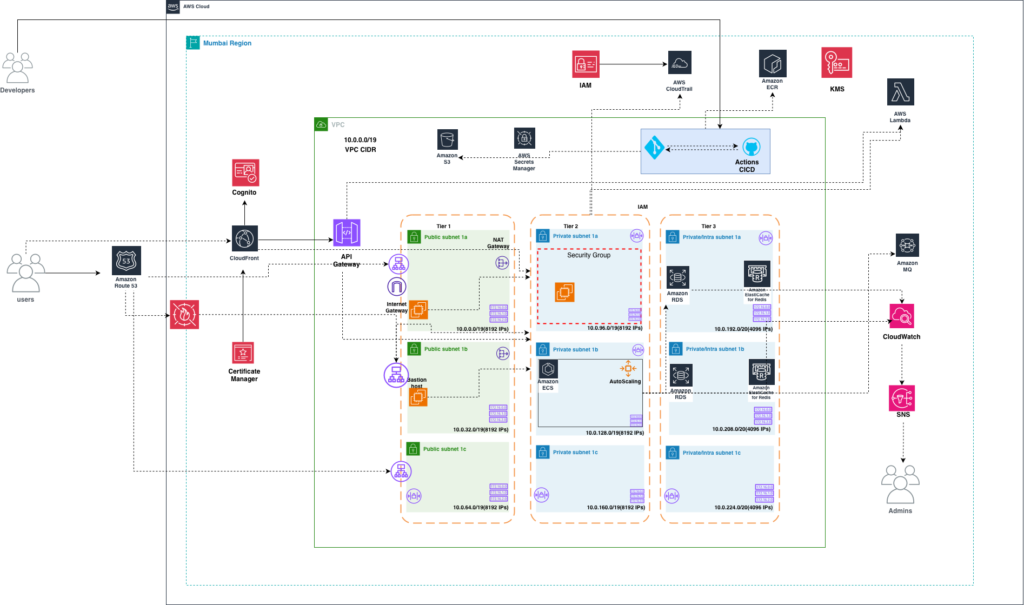This screenshot has height=605, width=1024.
Task: Select Amazon RDS in Private/Intra subnet 1b
Action: (x=680, y=375)
